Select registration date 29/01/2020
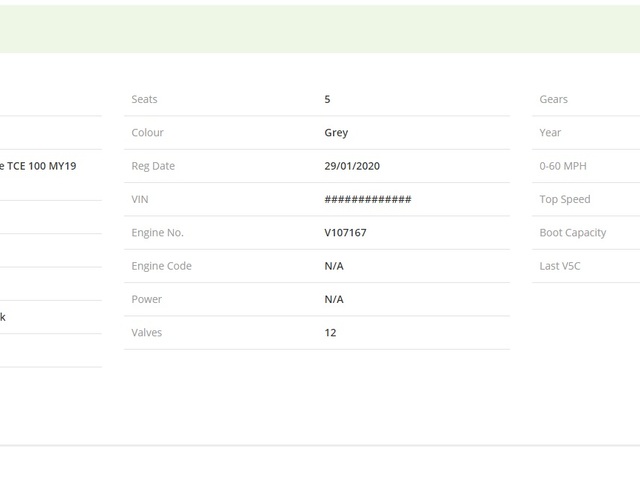640x480 pixels. [352, 166]
